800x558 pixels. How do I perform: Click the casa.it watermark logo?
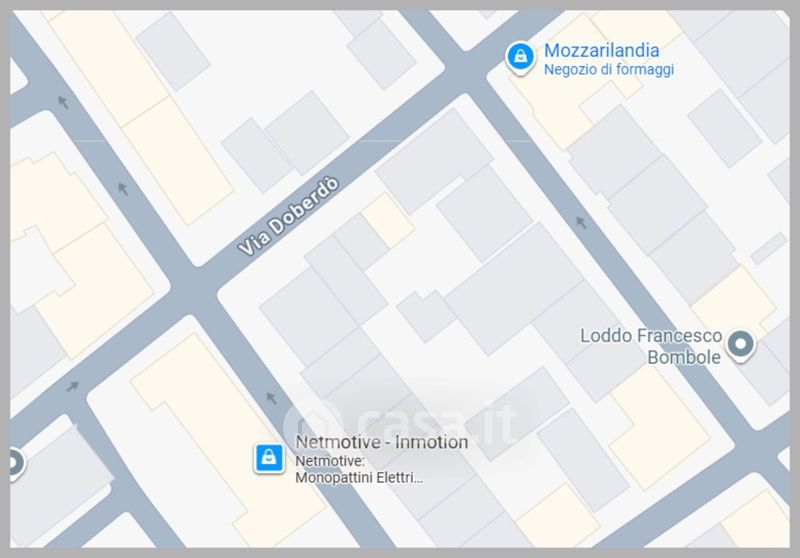[x=399, y=423]
